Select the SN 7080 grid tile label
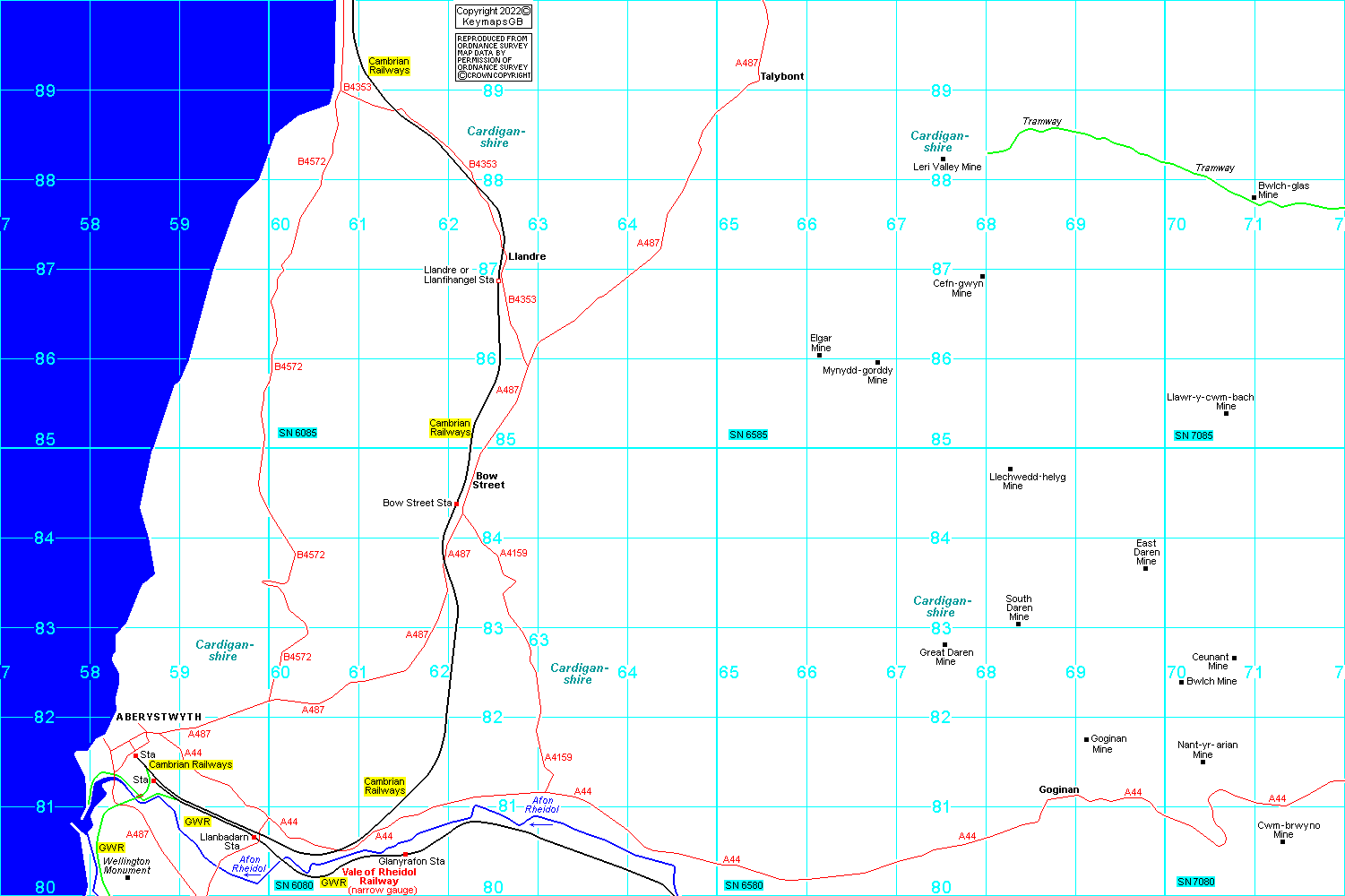 click(x=1196, y=882)
